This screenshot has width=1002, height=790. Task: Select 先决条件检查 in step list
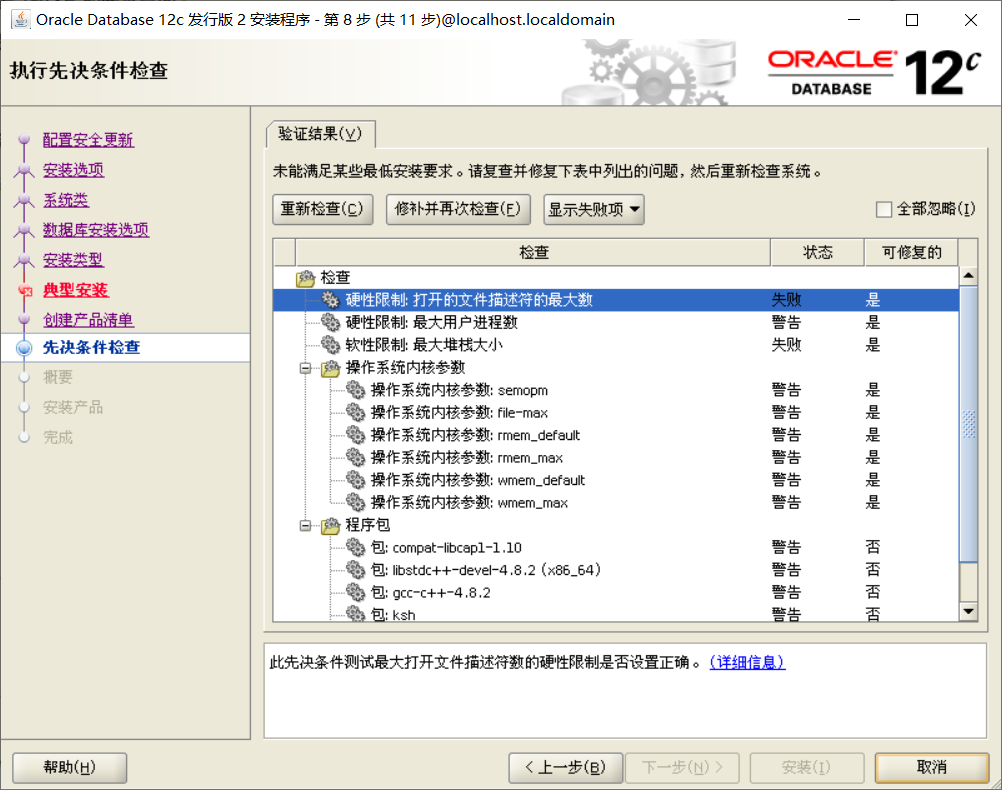(91, 348)
